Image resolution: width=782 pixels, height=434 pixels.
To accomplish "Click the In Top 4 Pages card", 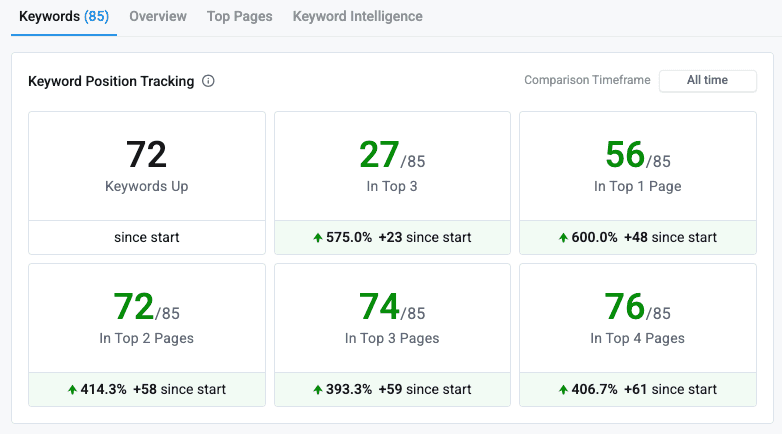I will [638, 319].
